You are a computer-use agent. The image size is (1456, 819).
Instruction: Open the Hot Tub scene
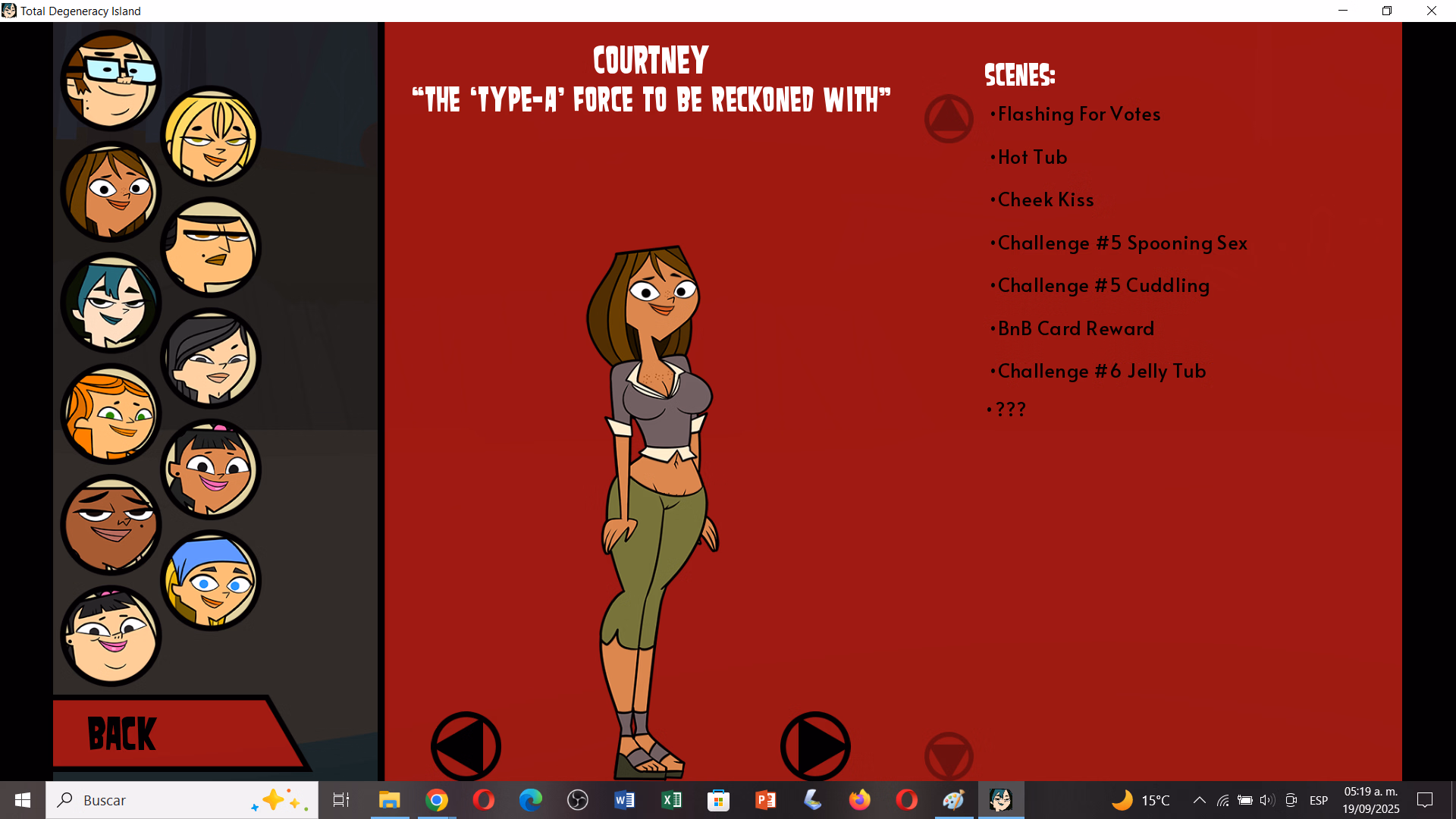(x=1032, y=158)
